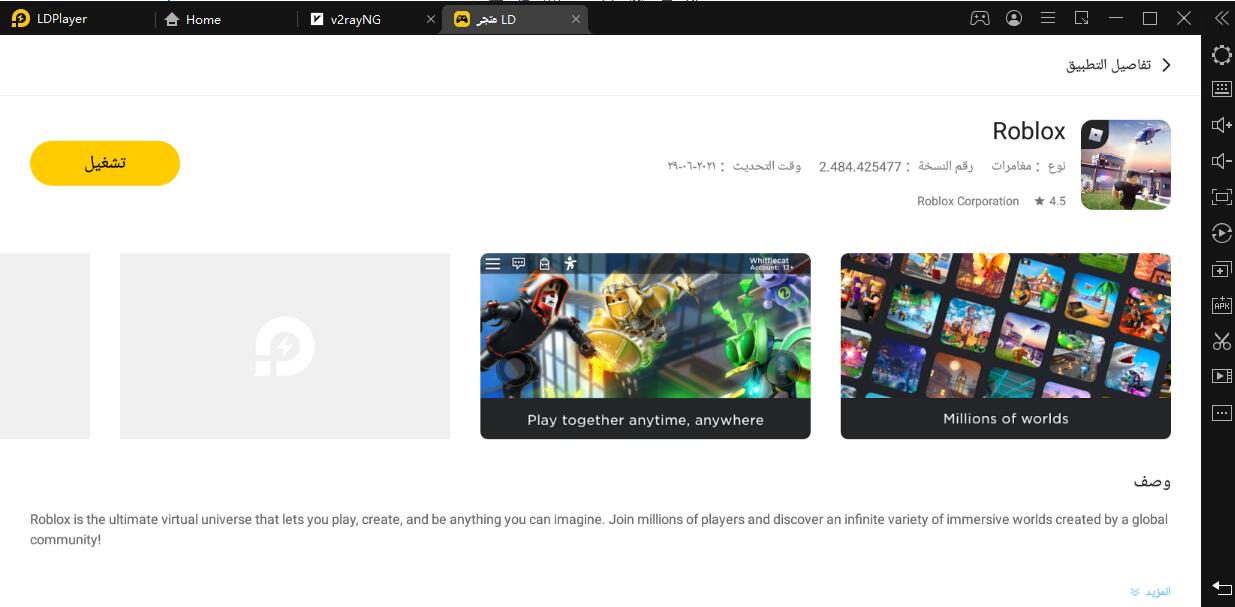Click the Roblox Corporation developer name
The height and width of the screenshot is (607, 1235).
click(x=968, y=201)
